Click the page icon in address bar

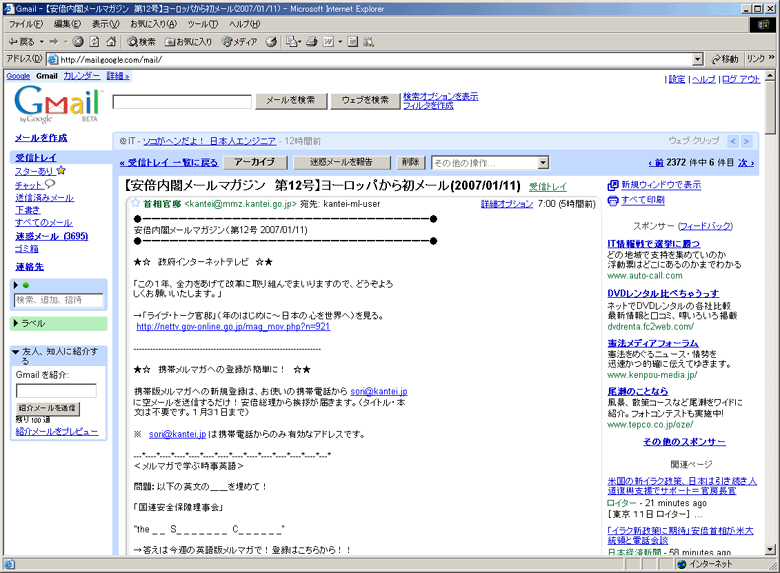[x=52, y=59]
